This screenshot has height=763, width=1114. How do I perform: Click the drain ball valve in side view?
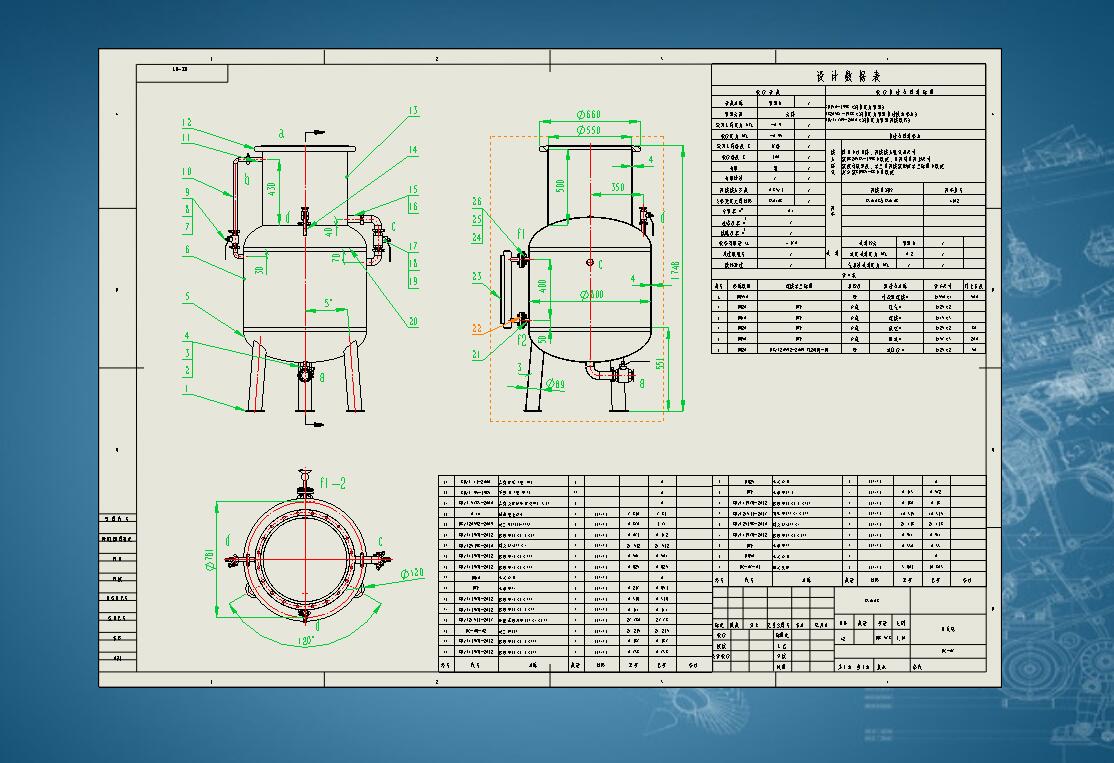pos(623,372)
